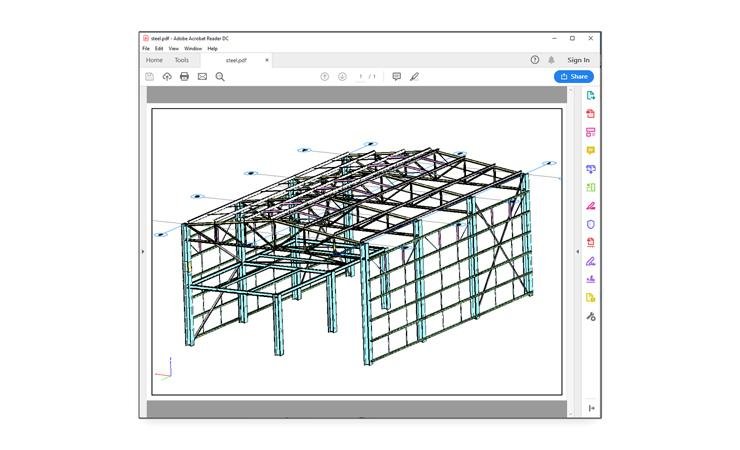Screen dimensions: 740x450
Task: Switch to the Tools tab
Action: [181, 60]
